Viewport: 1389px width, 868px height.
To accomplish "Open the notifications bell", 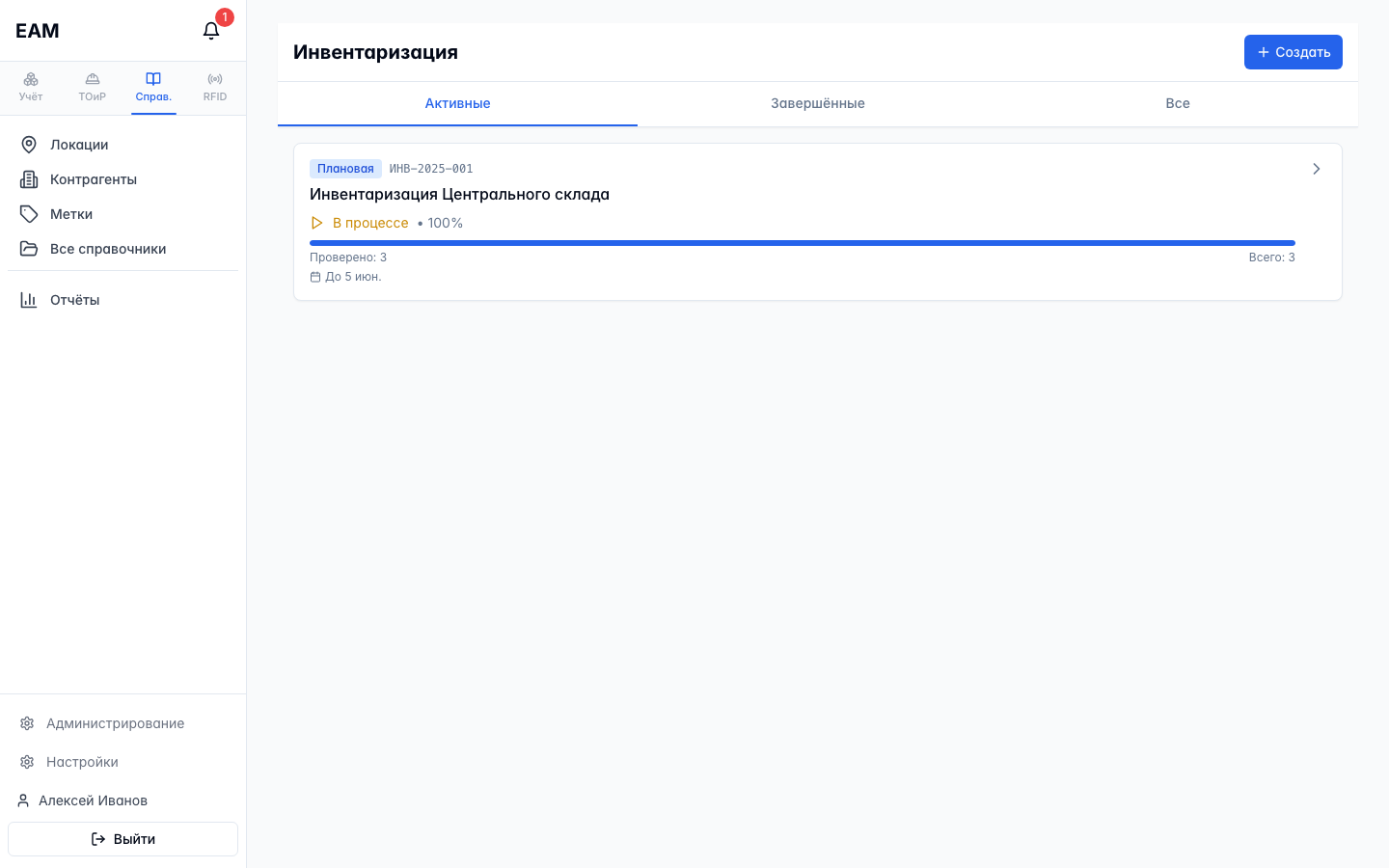I will point(211,31).
